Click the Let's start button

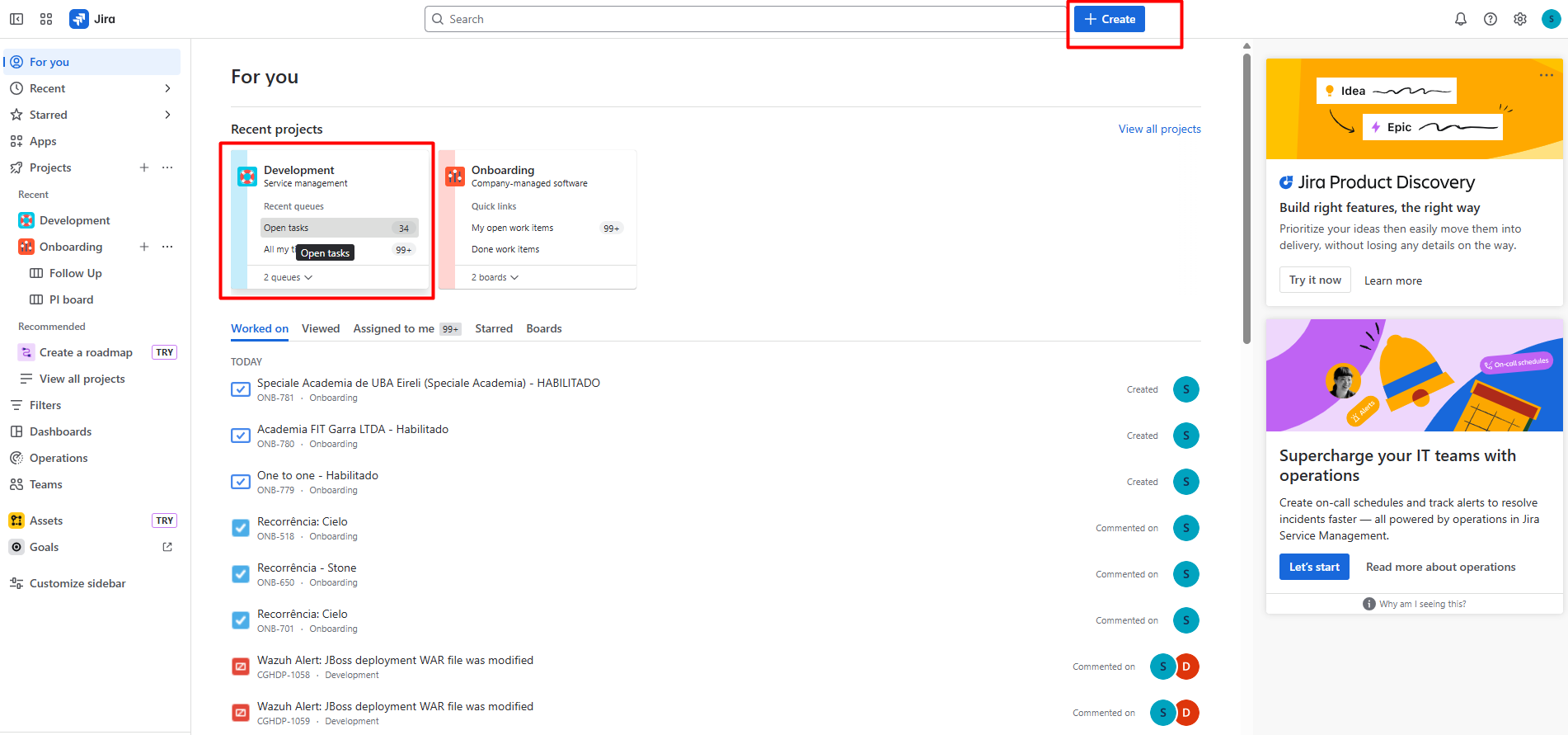click(x=1314, y=567)
